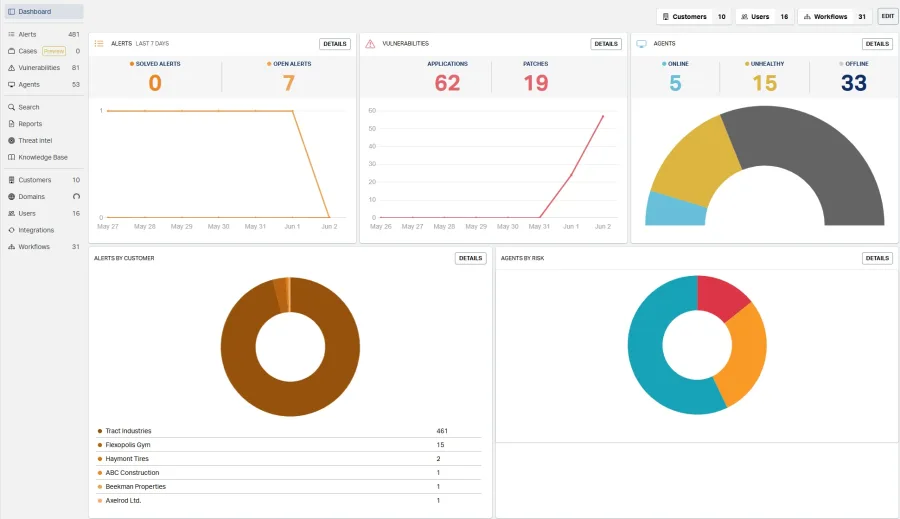Screen dimensions: 900x519
Task: Click the Cases briefcase icon in sidebar
Action: click(11, 51)
